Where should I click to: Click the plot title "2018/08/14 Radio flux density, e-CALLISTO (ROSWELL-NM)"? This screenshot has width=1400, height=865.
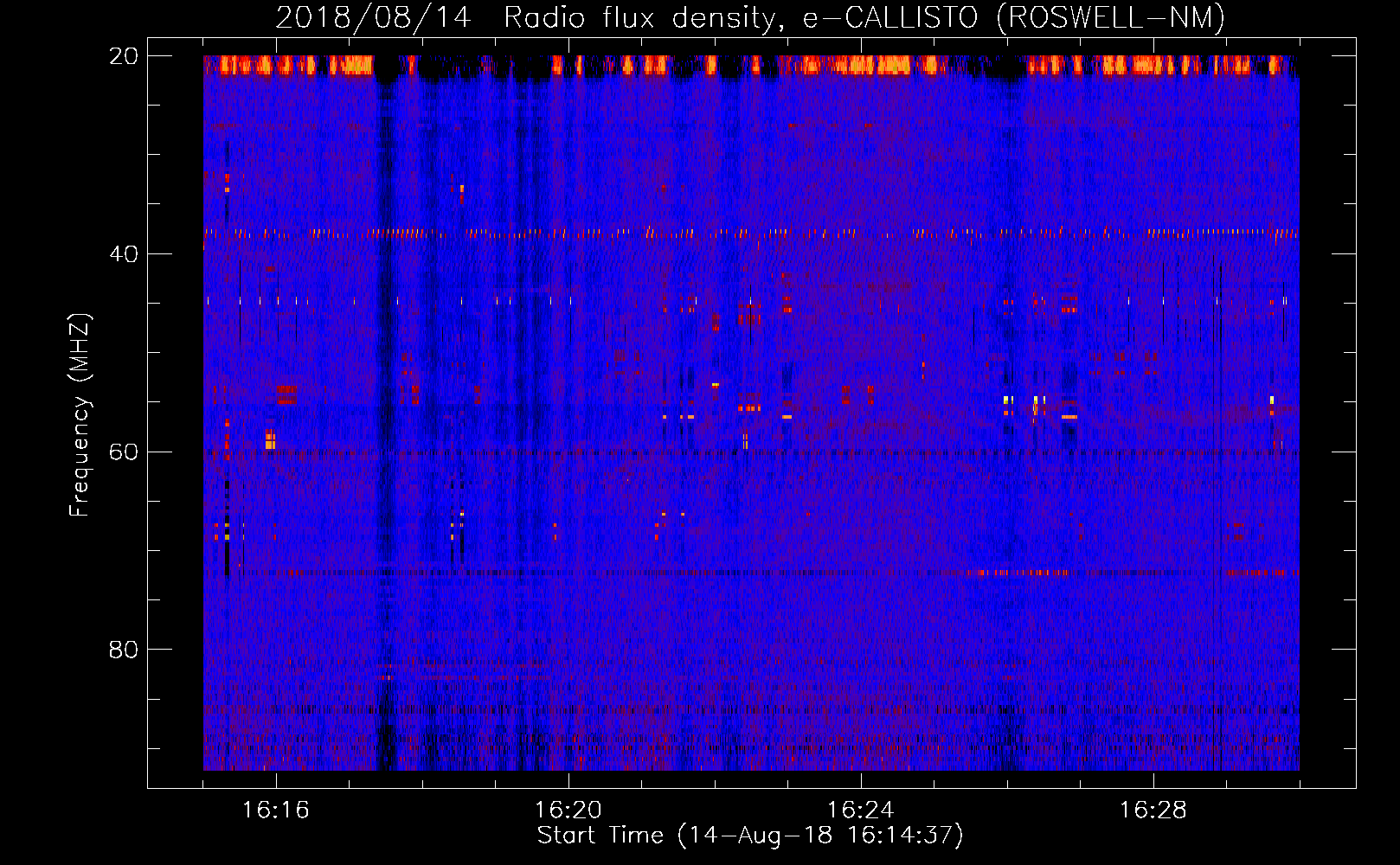click(750, 17)
